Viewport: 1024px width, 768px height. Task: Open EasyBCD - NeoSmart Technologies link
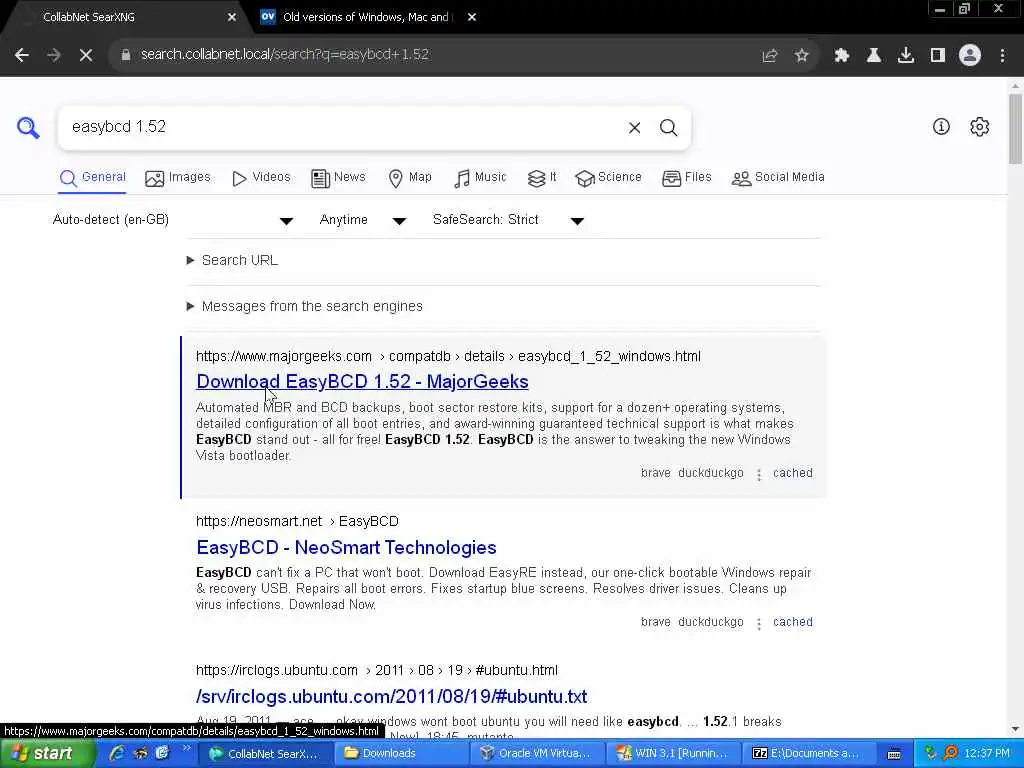346,548
